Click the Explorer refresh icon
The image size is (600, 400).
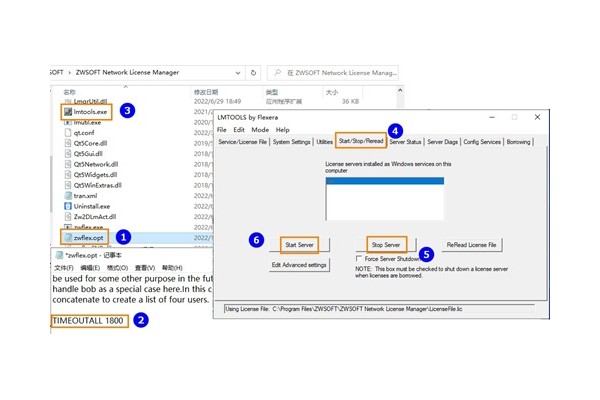pyautogui.click(x=253, y=73)
